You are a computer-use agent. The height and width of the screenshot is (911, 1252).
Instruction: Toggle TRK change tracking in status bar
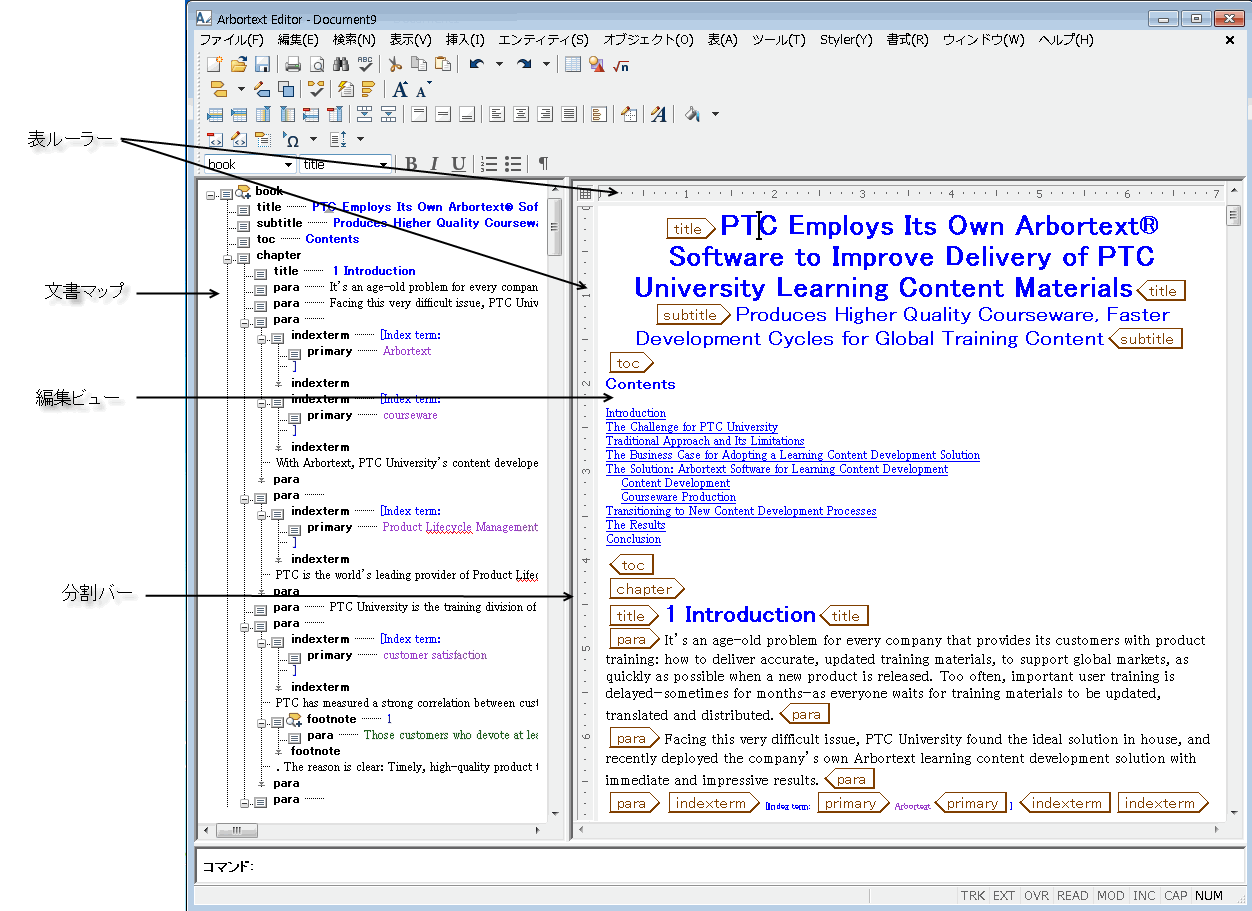[x=973, y=896]
